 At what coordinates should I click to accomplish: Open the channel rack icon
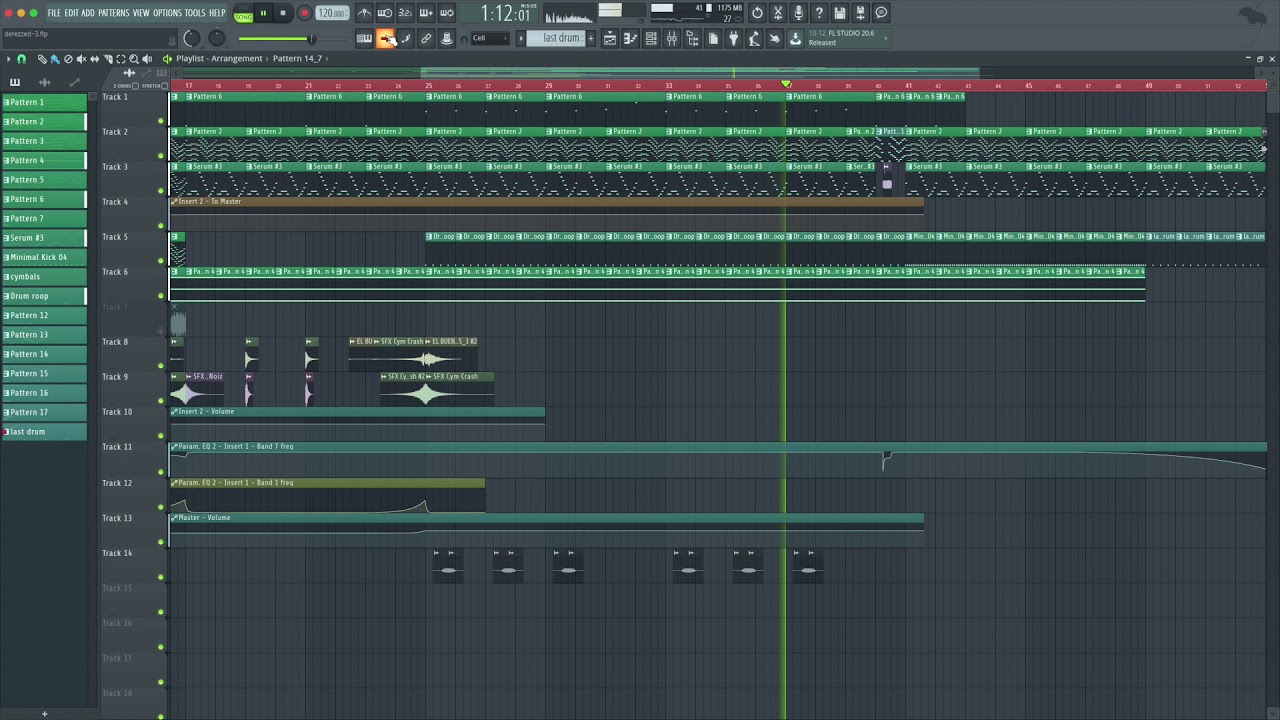[651, 38]
